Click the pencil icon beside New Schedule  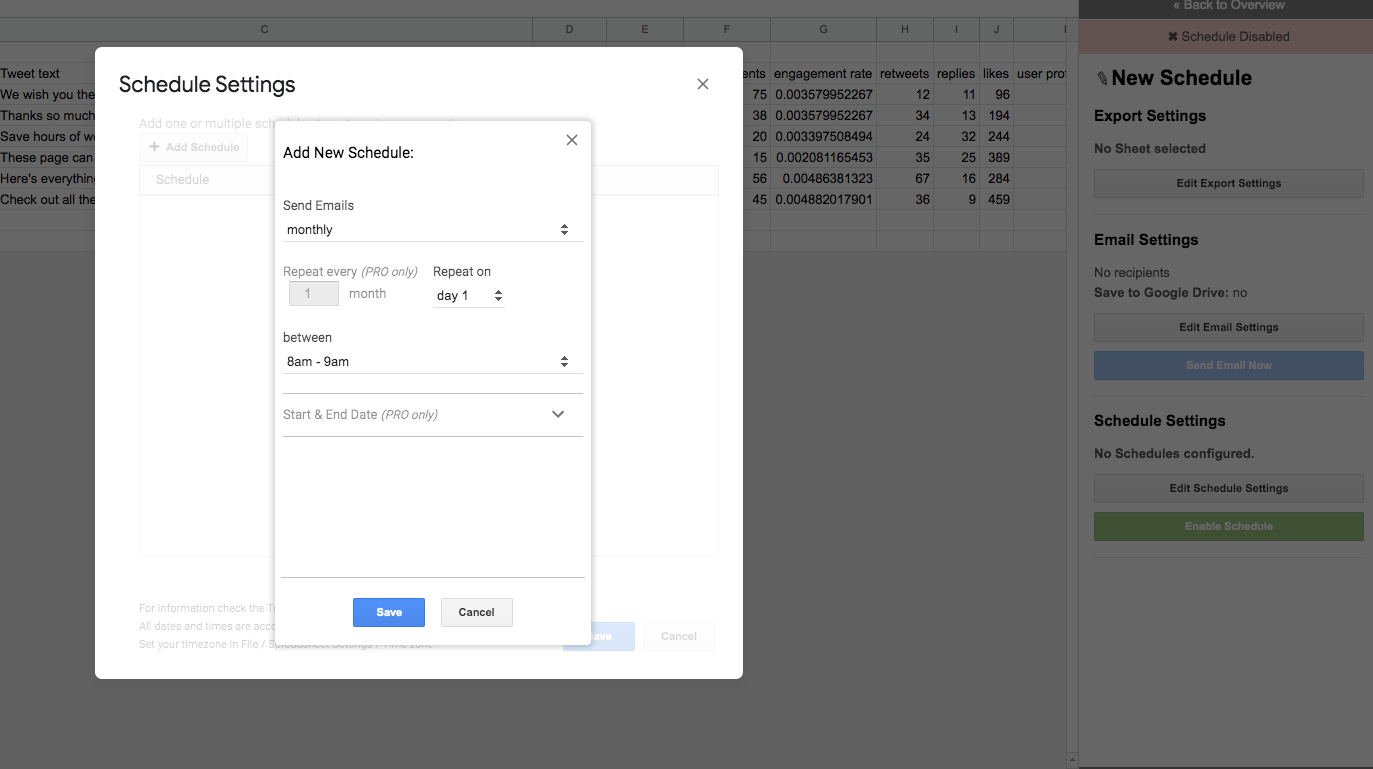point(1102,77)
